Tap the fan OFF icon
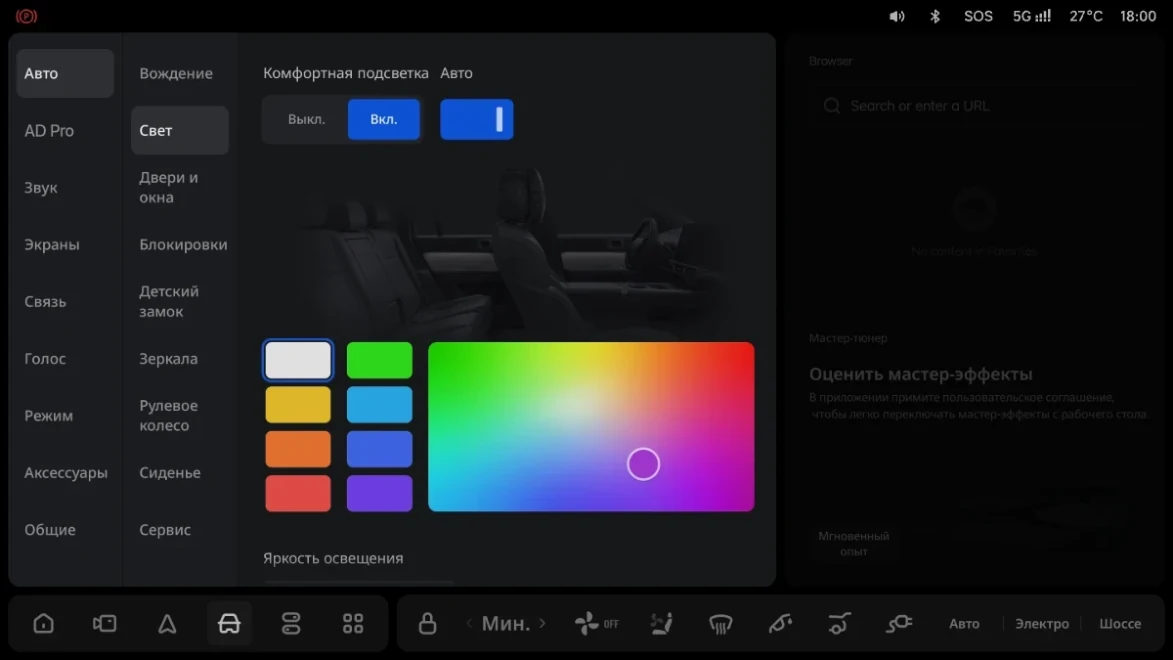This screenshot has width=1173, height=660. (x=596, y=623)
